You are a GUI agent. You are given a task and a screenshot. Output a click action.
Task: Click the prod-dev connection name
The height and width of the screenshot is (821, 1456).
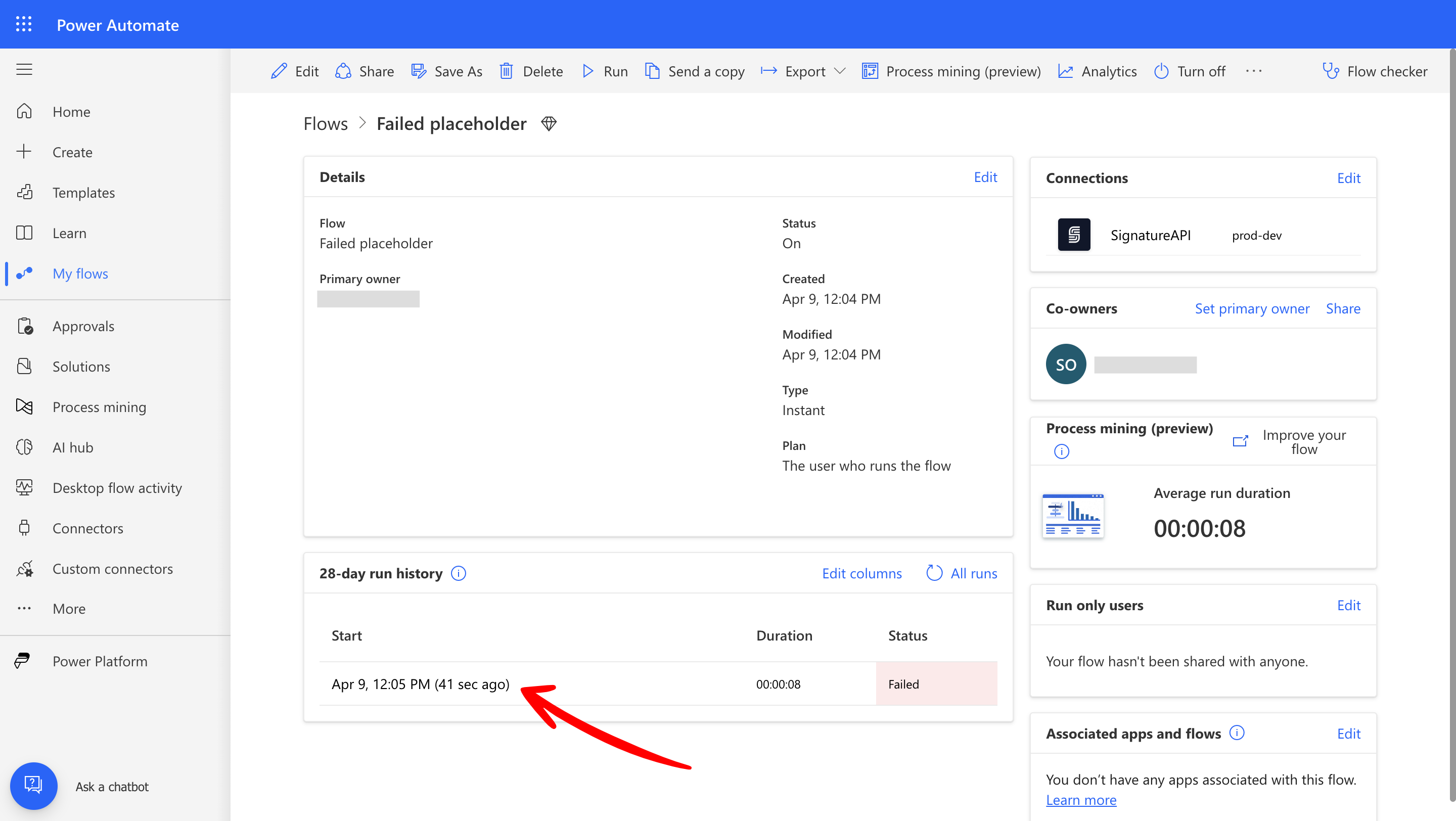pos(1256,235)
